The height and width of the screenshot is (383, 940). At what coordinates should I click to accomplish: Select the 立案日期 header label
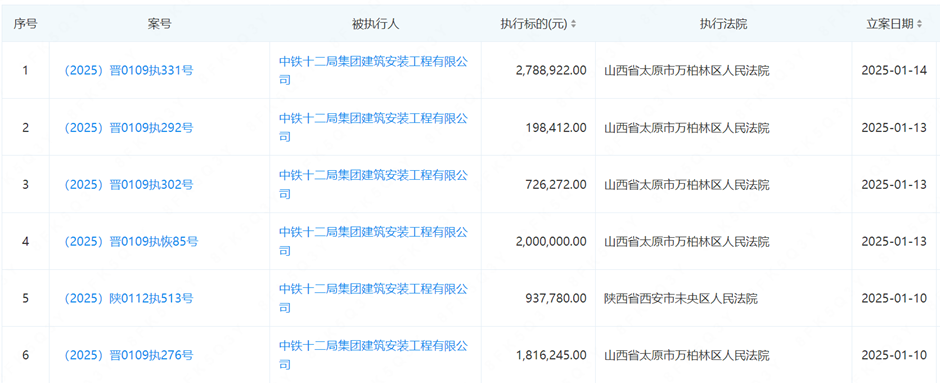point(890,24)
